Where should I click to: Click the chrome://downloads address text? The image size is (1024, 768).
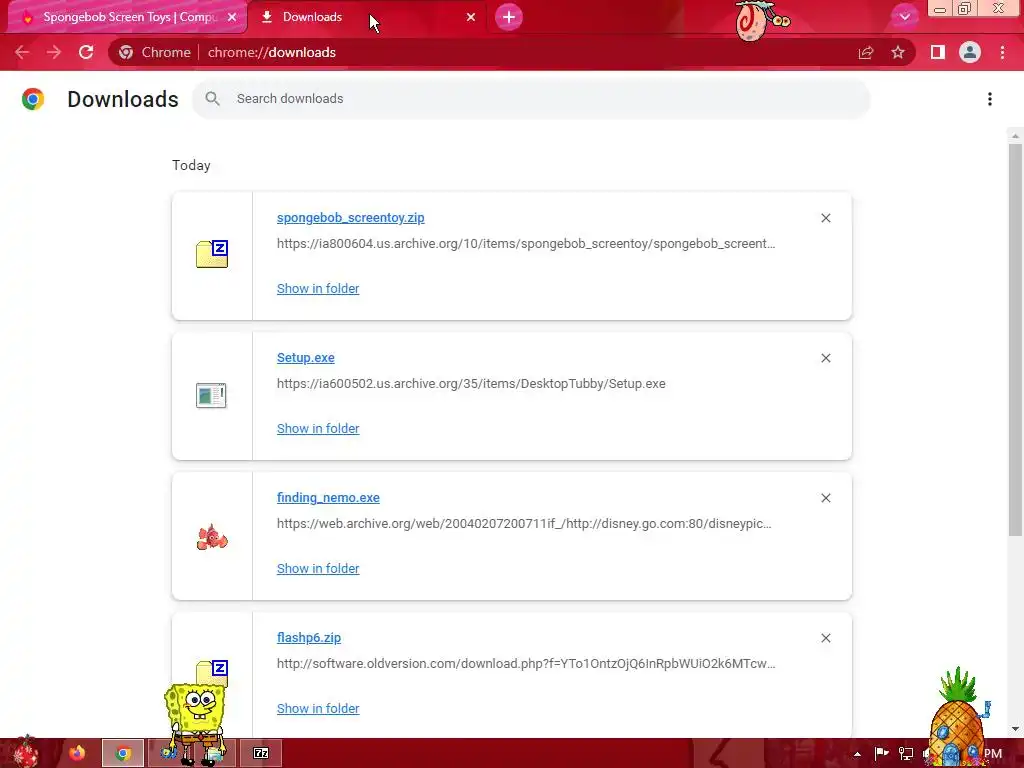point(272,52)
